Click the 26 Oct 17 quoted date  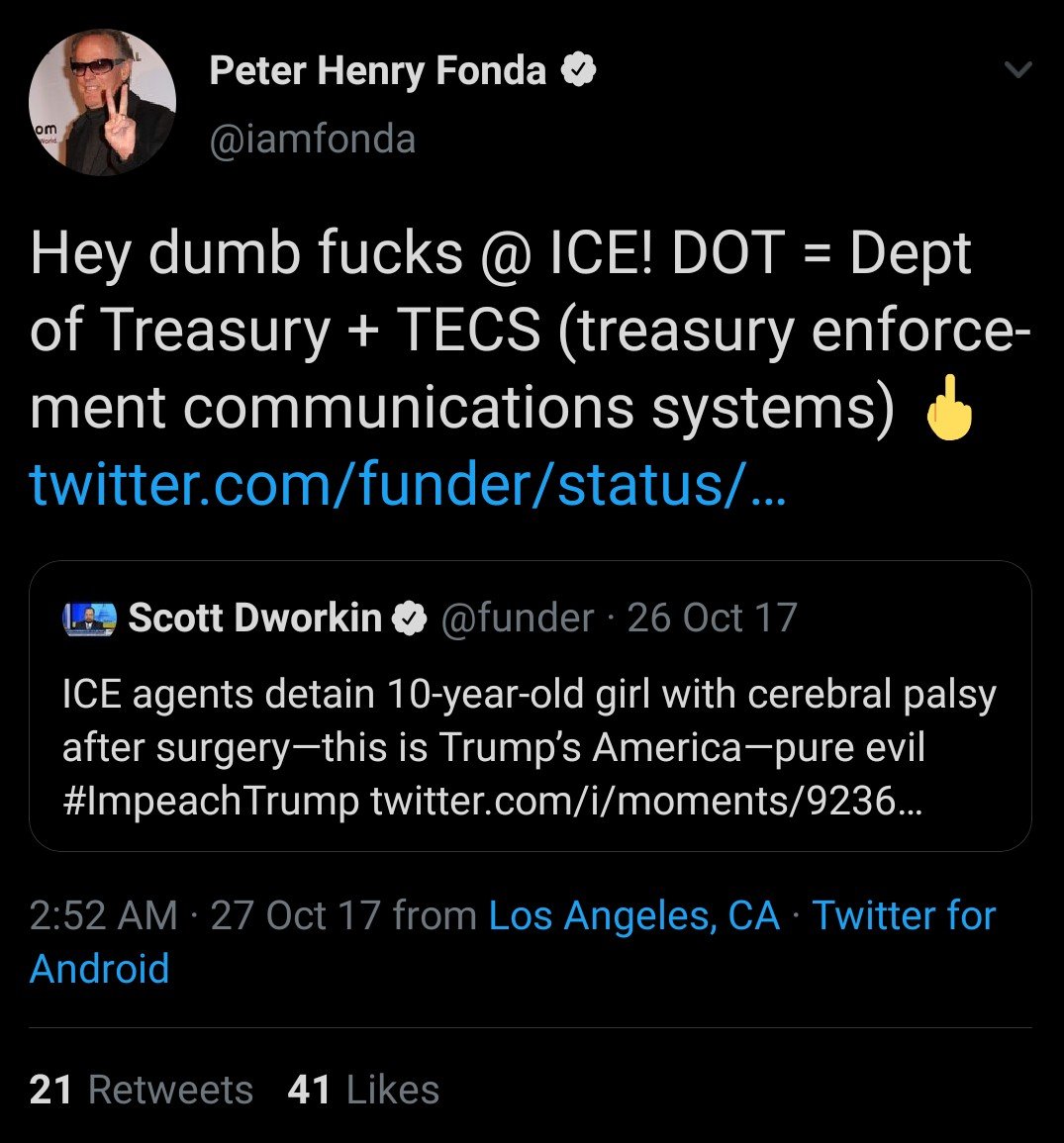pyautogui.click(x=713, y=619)
